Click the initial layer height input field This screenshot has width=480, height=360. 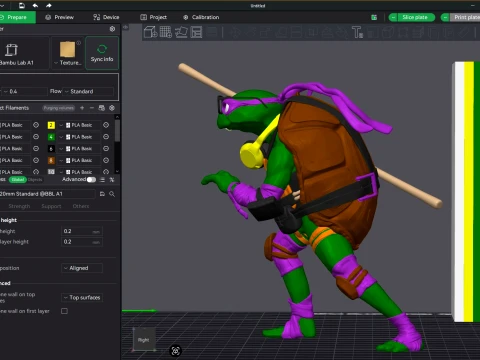click(82, 242)
